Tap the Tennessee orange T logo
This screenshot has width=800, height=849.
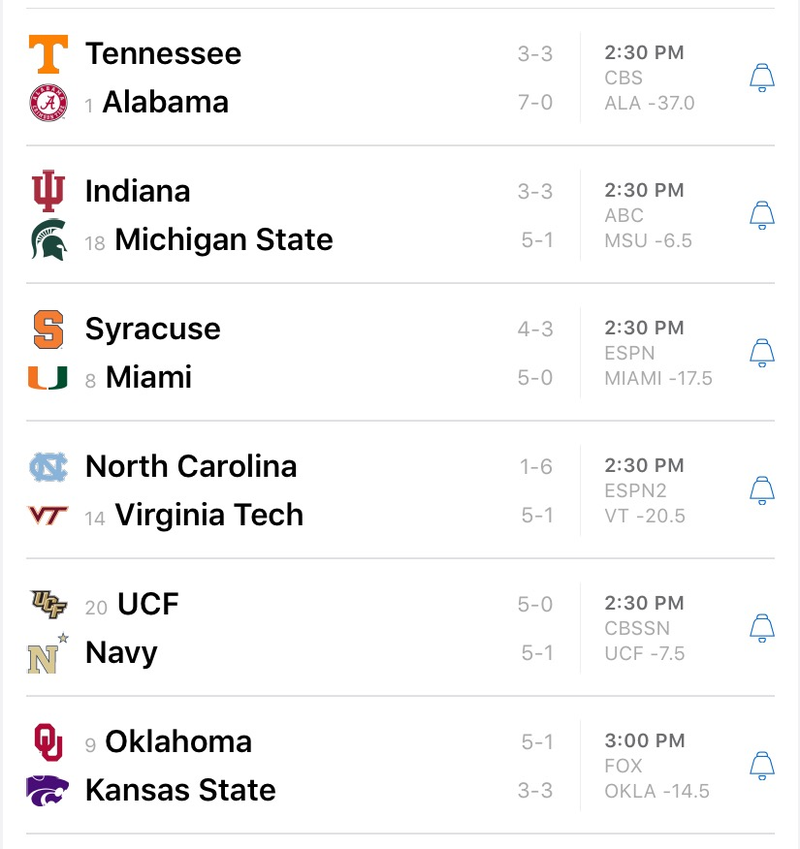[x=48, y=54]
